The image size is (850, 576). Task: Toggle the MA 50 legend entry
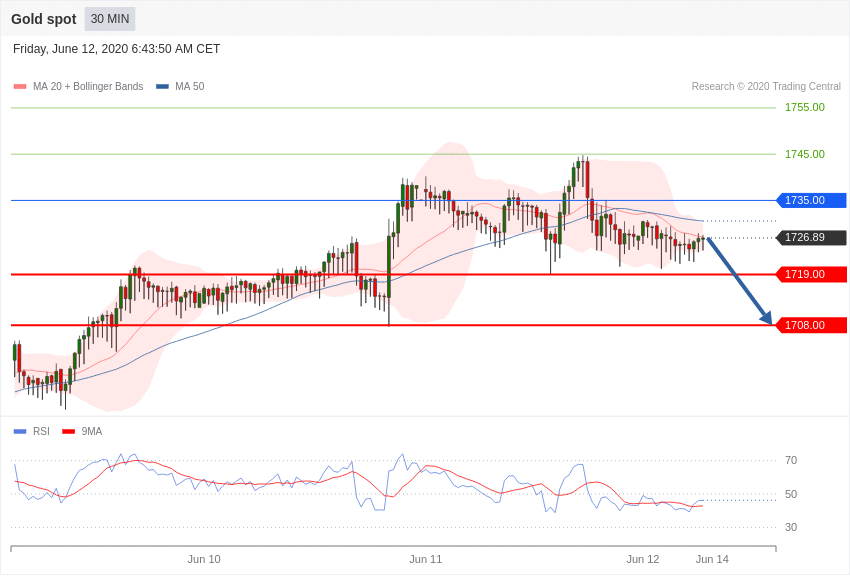tap(180, 86)
